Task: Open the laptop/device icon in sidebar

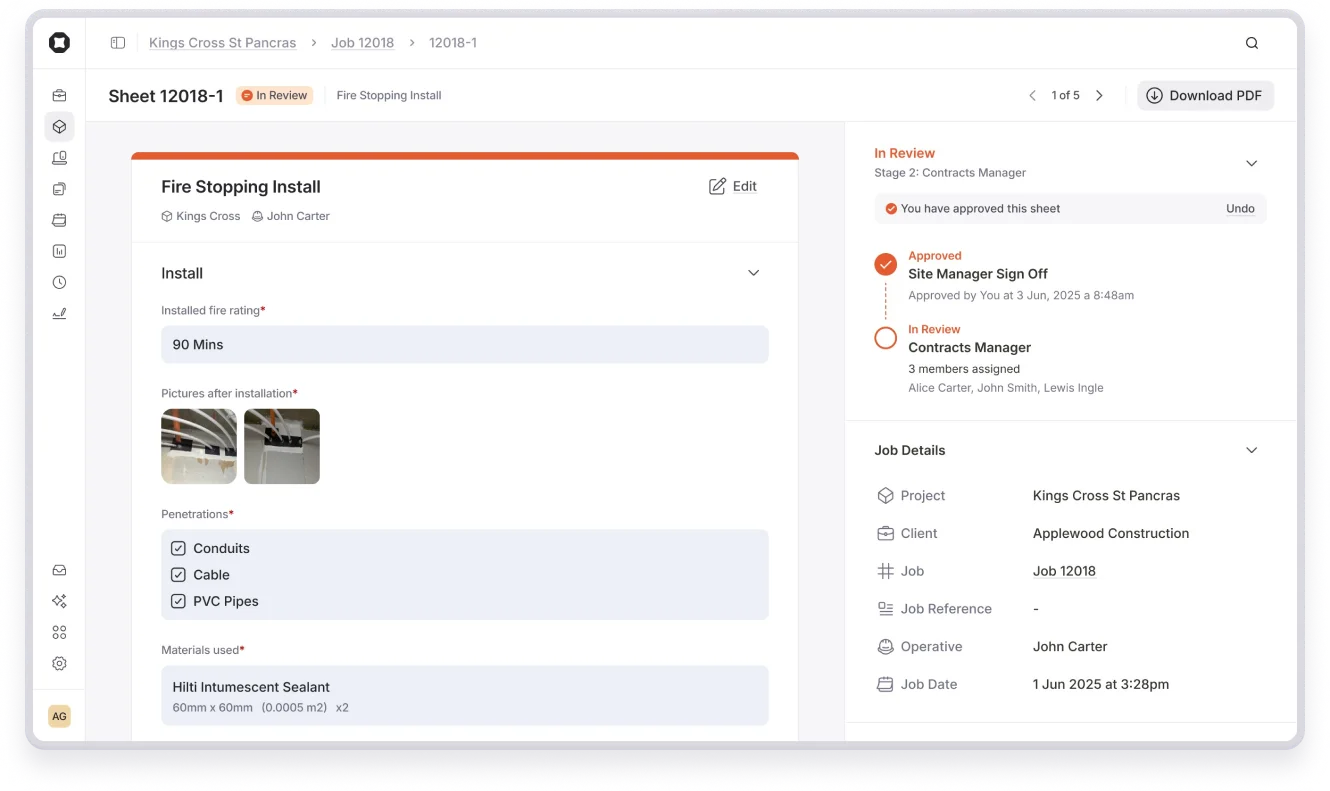Action: [59, 158]
